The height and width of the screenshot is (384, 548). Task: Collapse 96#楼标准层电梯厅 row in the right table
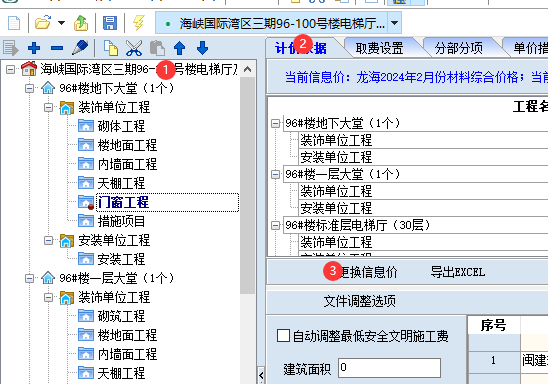[x=275, y=225]
